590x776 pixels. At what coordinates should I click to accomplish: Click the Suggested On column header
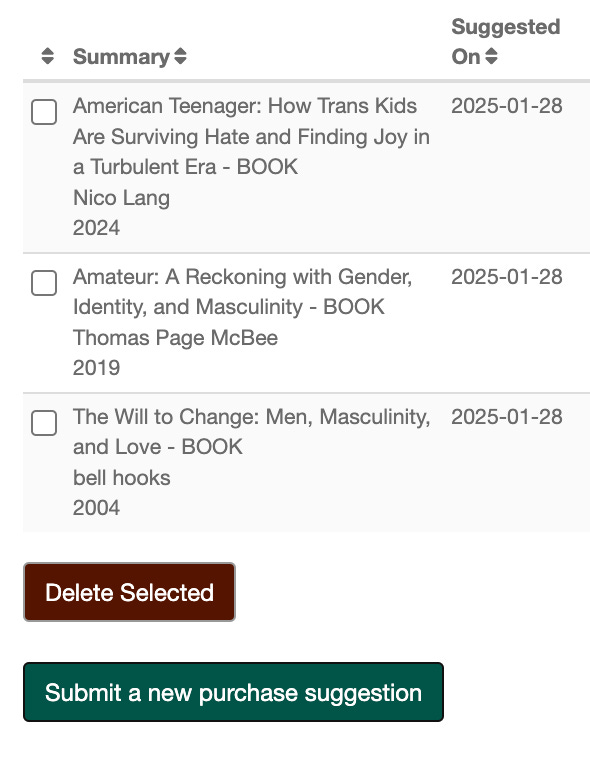tap(505, 42)
